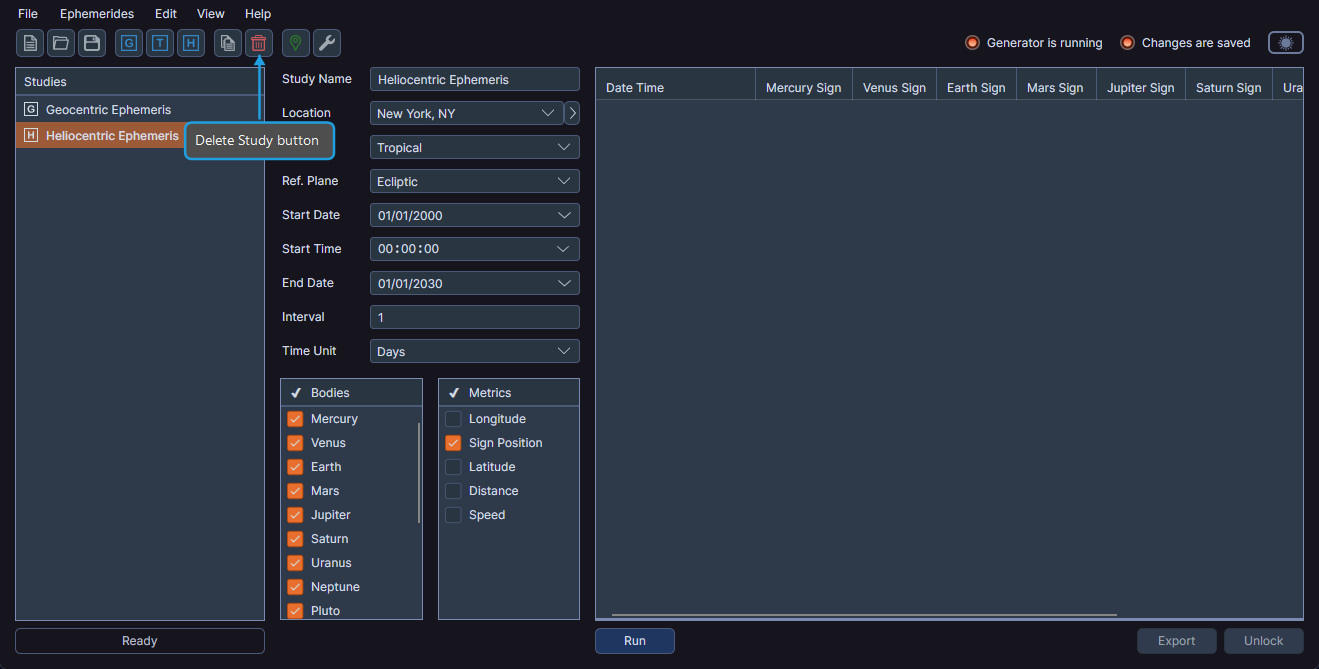Expand the Tropical zodiac dropdown

click(x=474, y=147)
